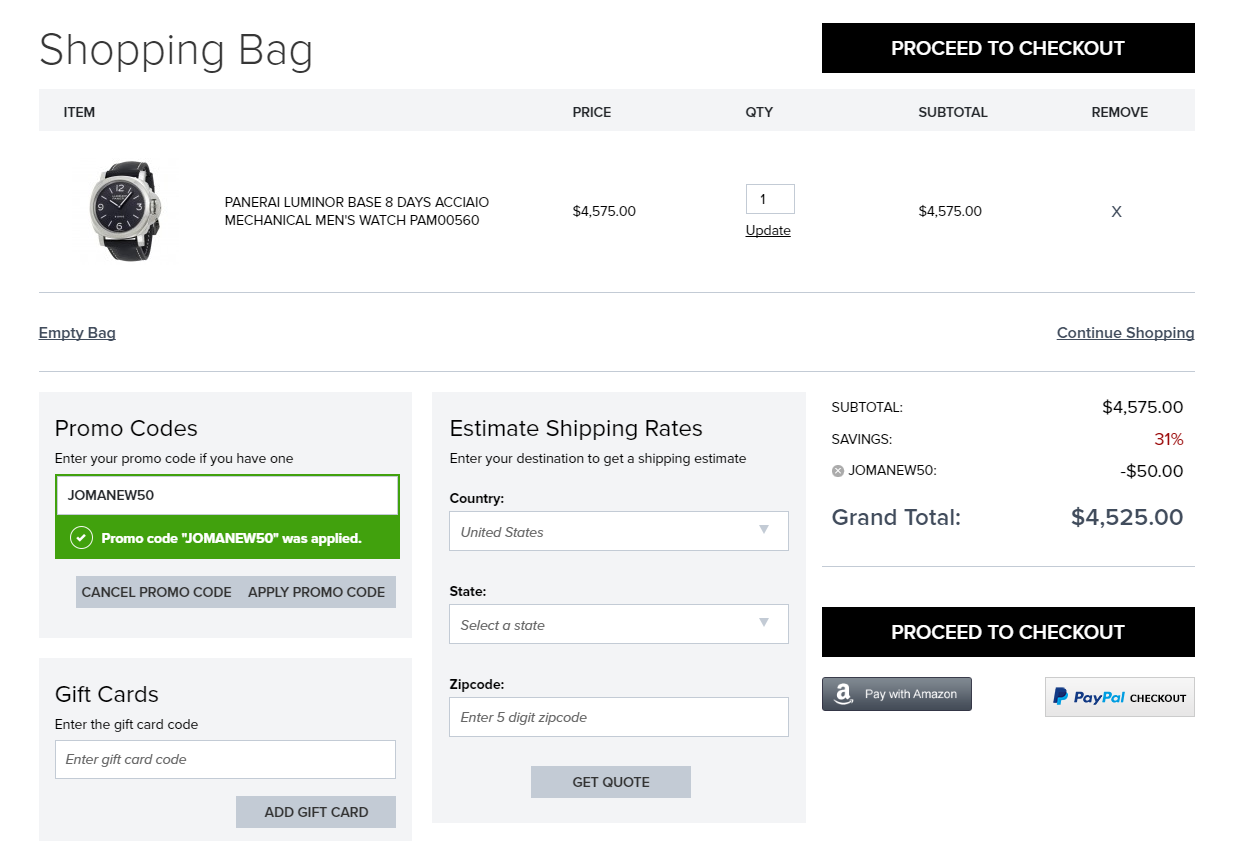Focus the quantity input field

[x=770, y=199]
